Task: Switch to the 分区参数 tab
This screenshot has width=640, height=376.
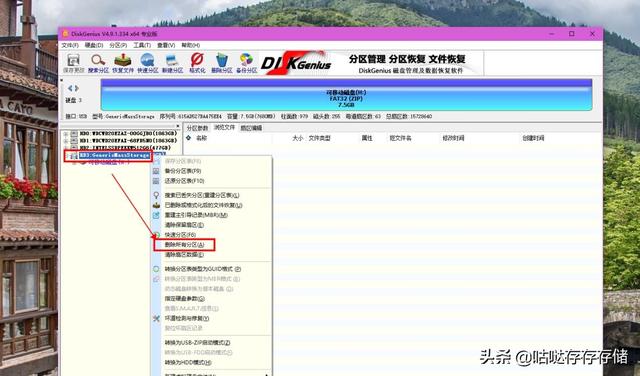Action: (x=197, y=128)
